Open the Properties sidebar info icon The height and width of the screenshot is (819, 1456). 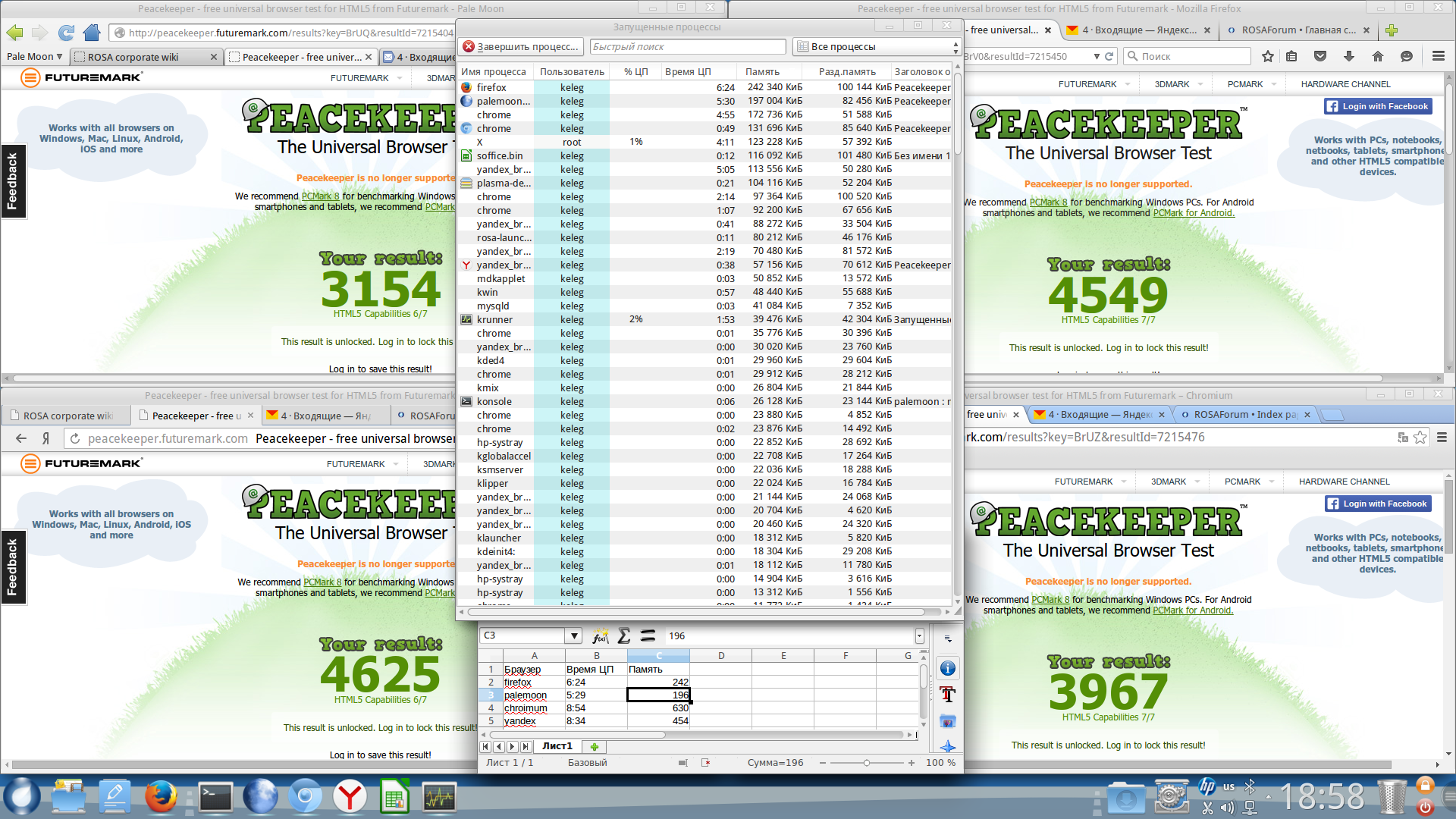point(947,668)
